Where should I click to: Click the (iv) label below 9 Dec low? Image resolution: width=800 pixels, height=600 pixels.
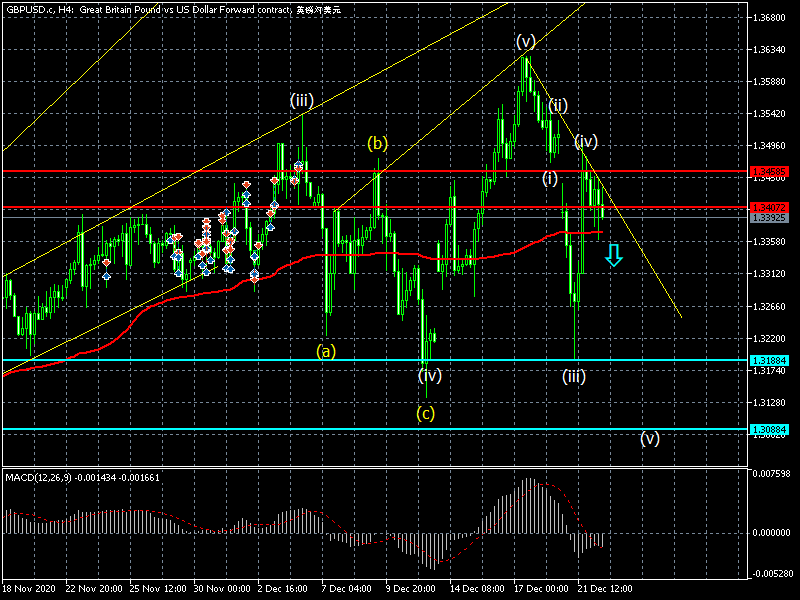(430, 376)
